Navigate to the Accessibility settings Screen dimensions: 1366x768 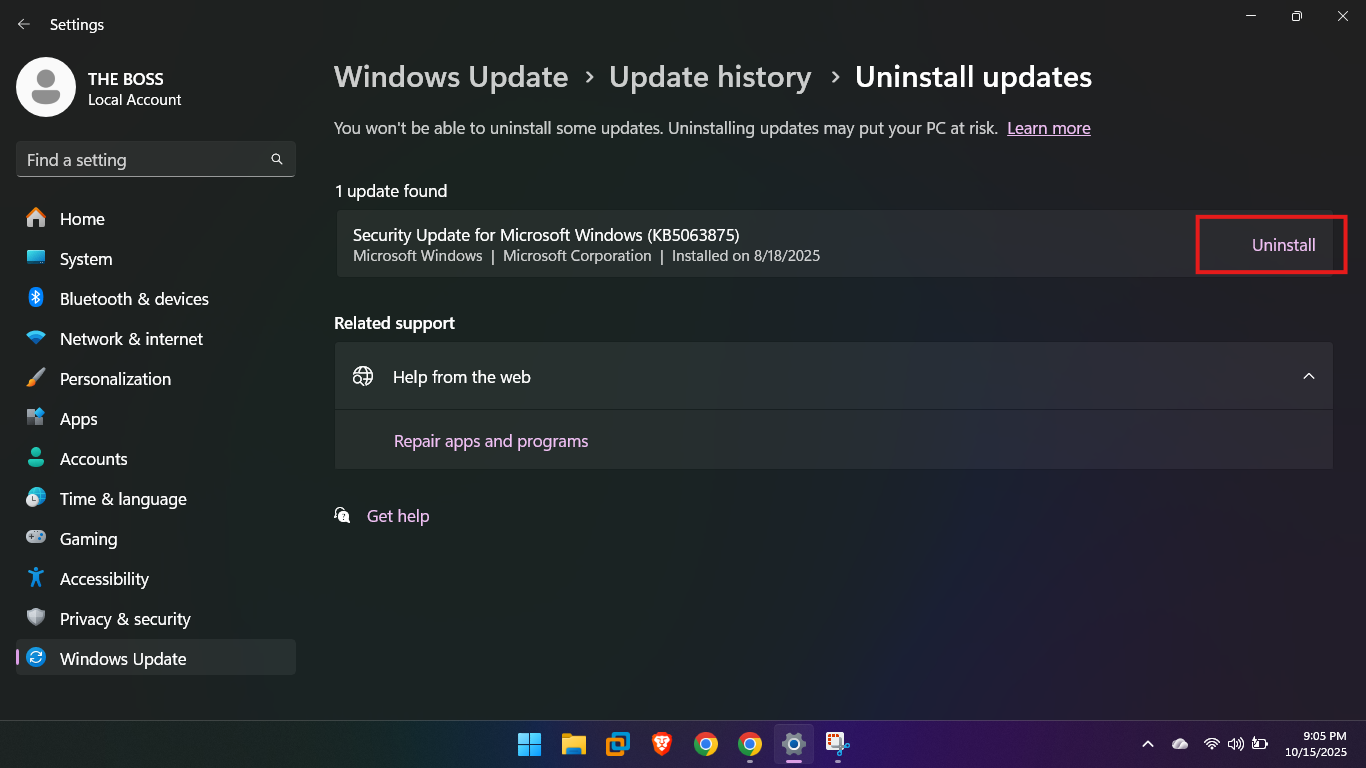(x=104, y=579)
